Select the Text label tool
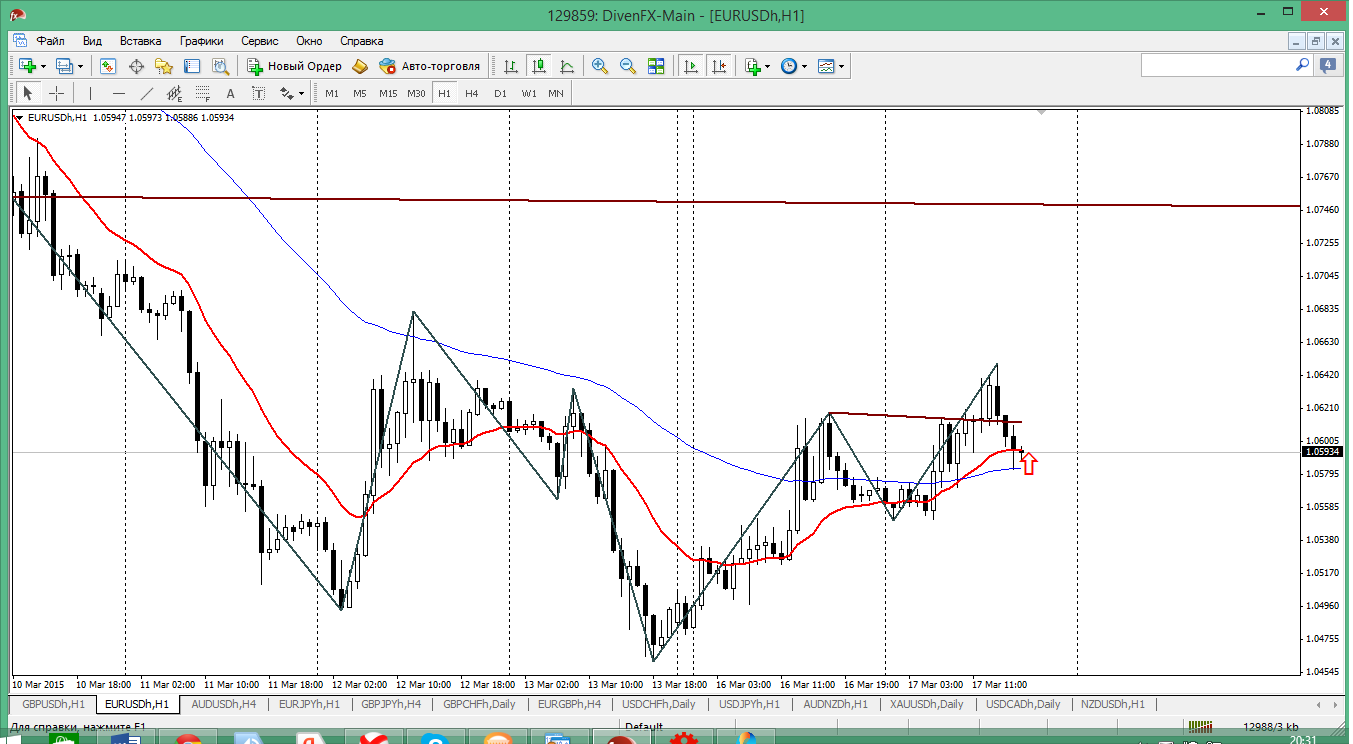Screen dimensions: 1353x744 point(230,93)
